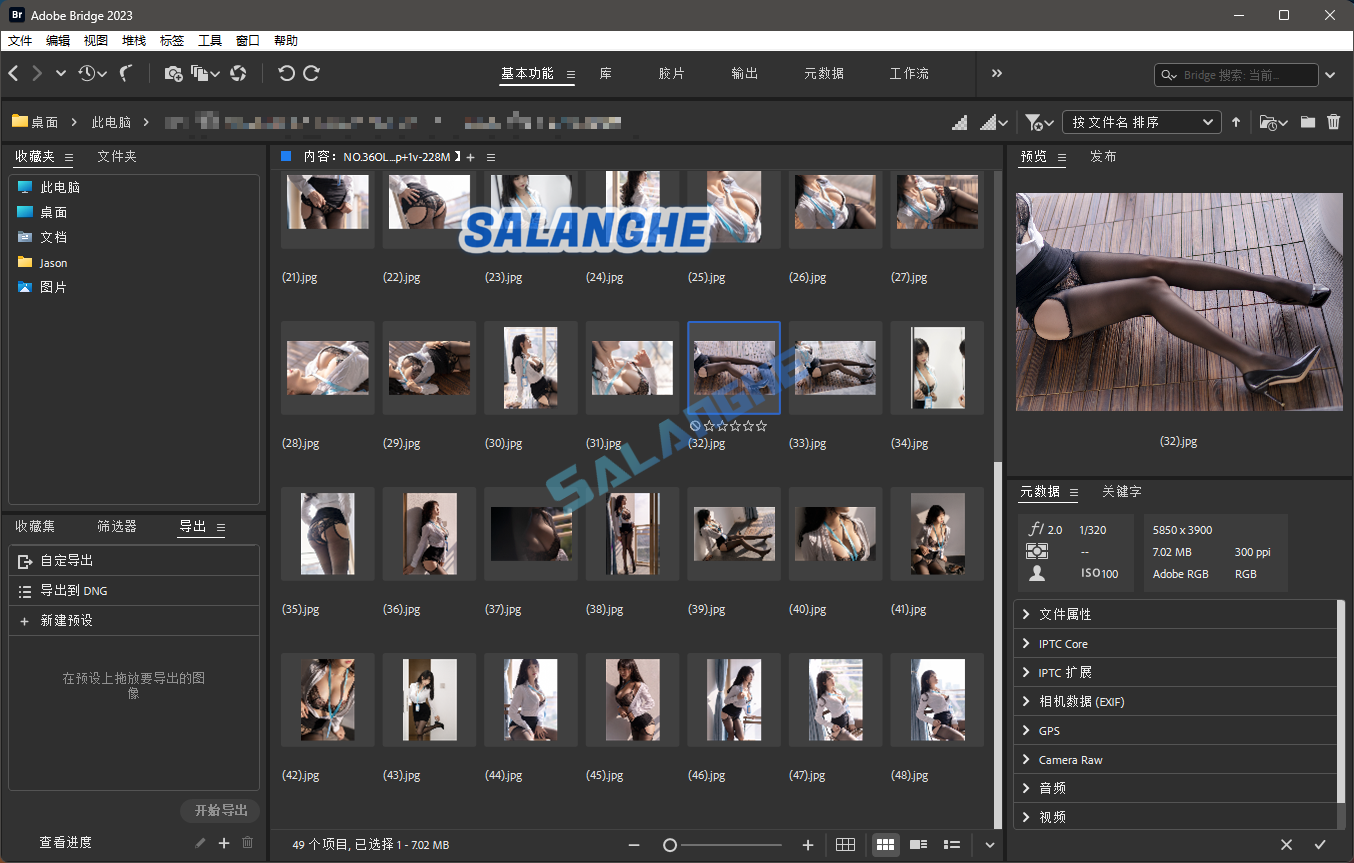Expand the 文件属性 metadata section
Screen dimensions: 1354x863
[1065, 614]
